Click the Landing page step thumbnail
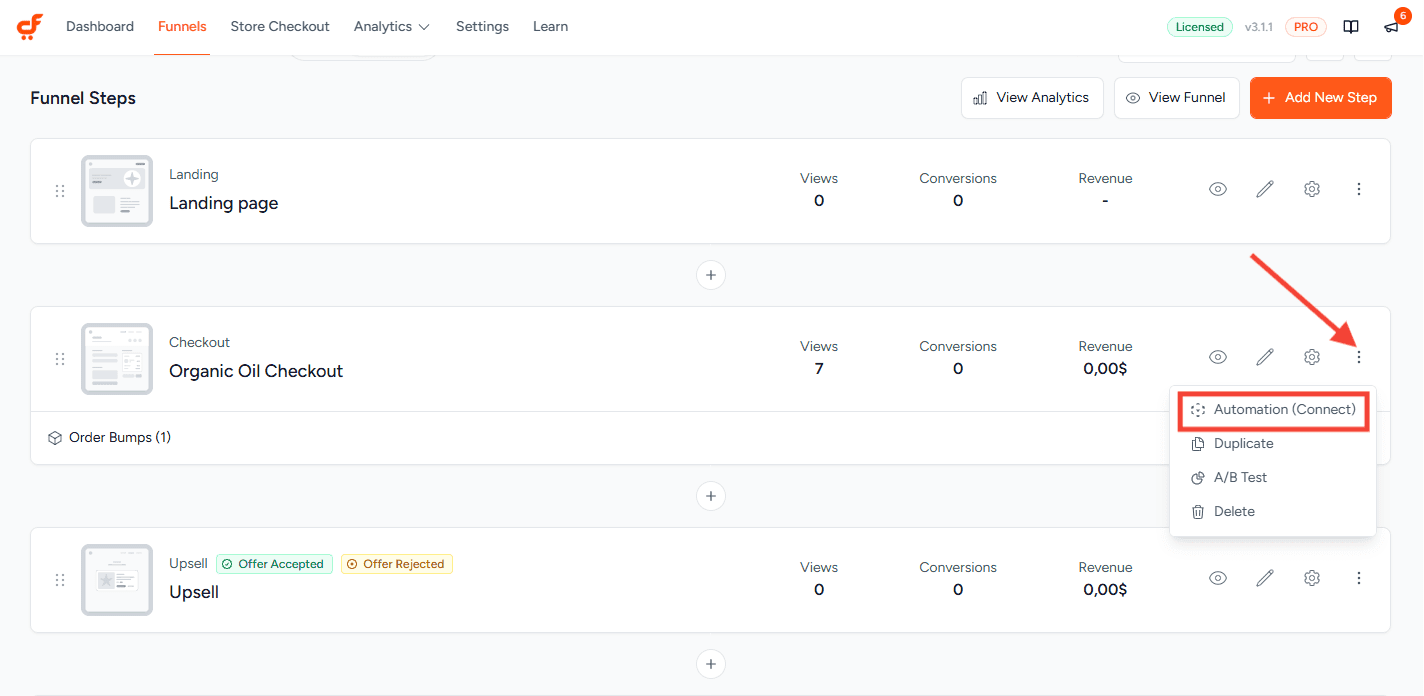 [117, 191]
